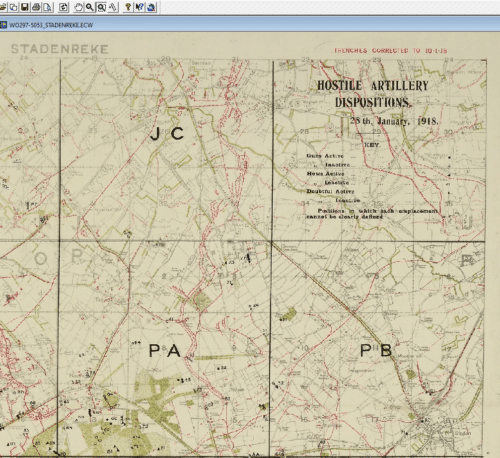Screen dimensions: 500x458
Task: Open print preview page icon
Action: [47, 7]
